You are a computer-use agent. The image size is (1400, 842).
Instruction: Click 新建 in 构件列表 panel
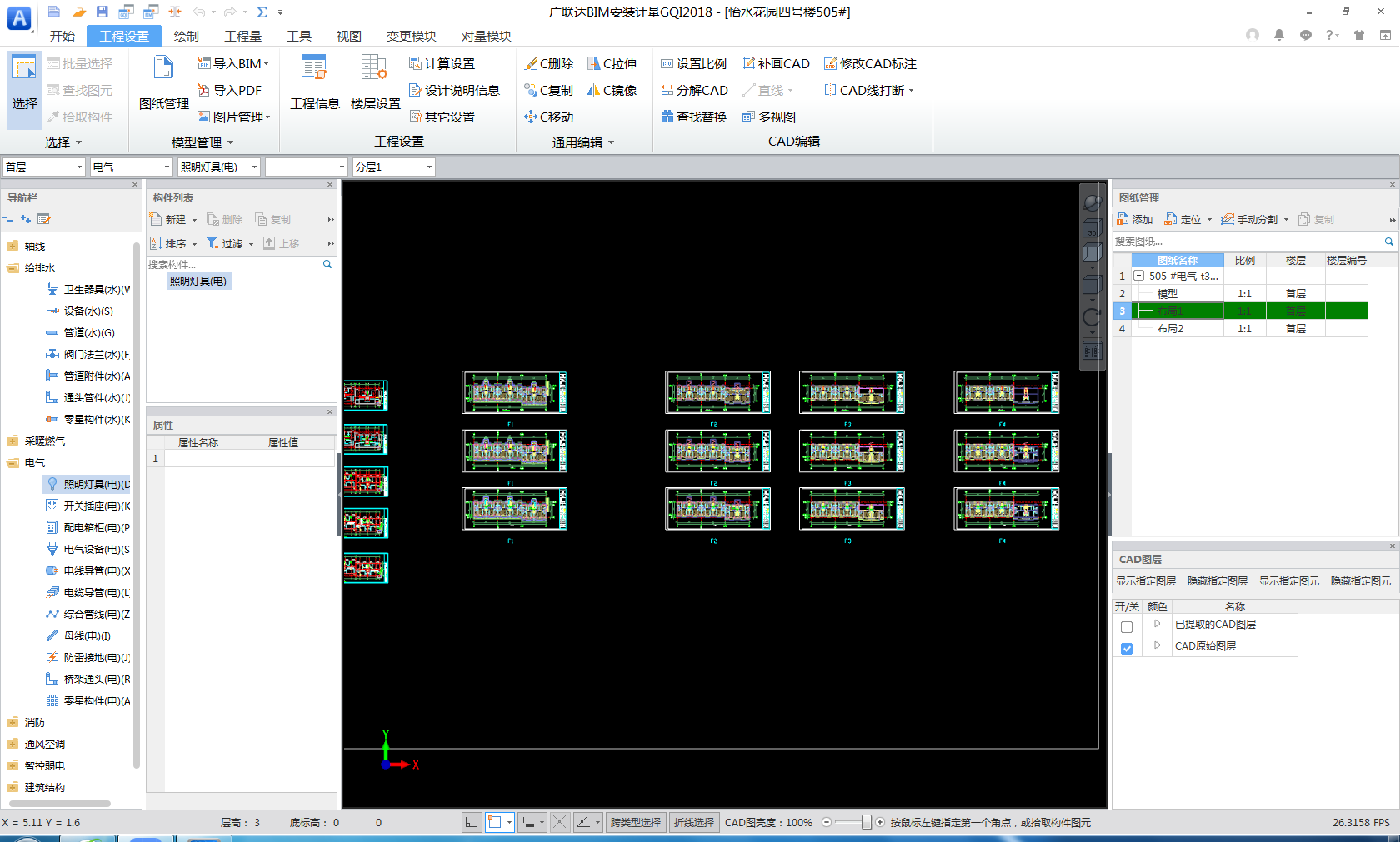point(168,219)
